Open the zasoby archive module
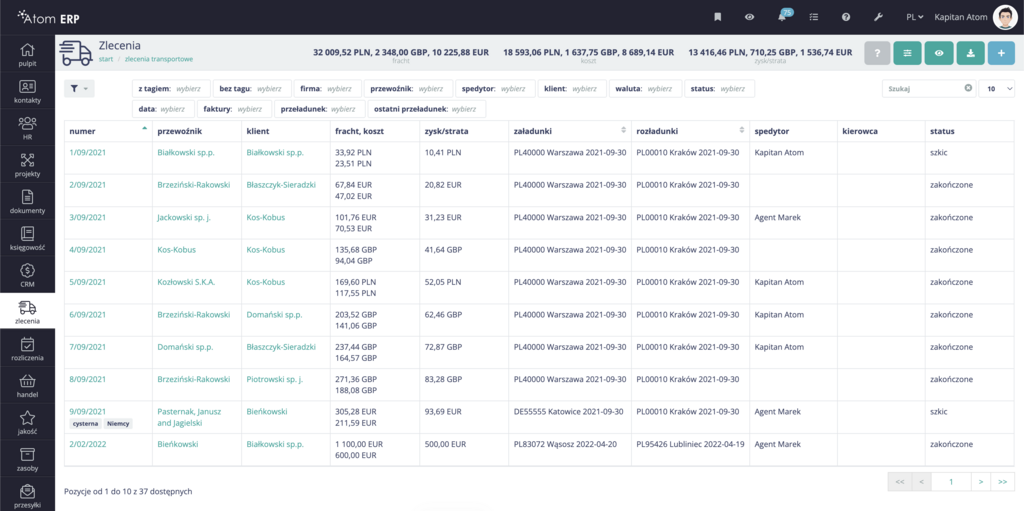Image resolution: width=1024 pixels, height=511 pixels. pyautogui.click(x=27, y=458)
